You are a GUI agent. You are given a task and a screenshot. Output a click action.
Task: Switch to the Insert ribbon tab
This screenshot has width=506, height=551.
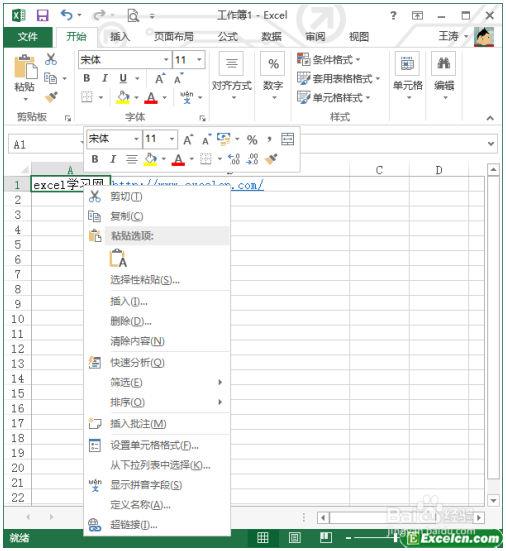[119, 37]
